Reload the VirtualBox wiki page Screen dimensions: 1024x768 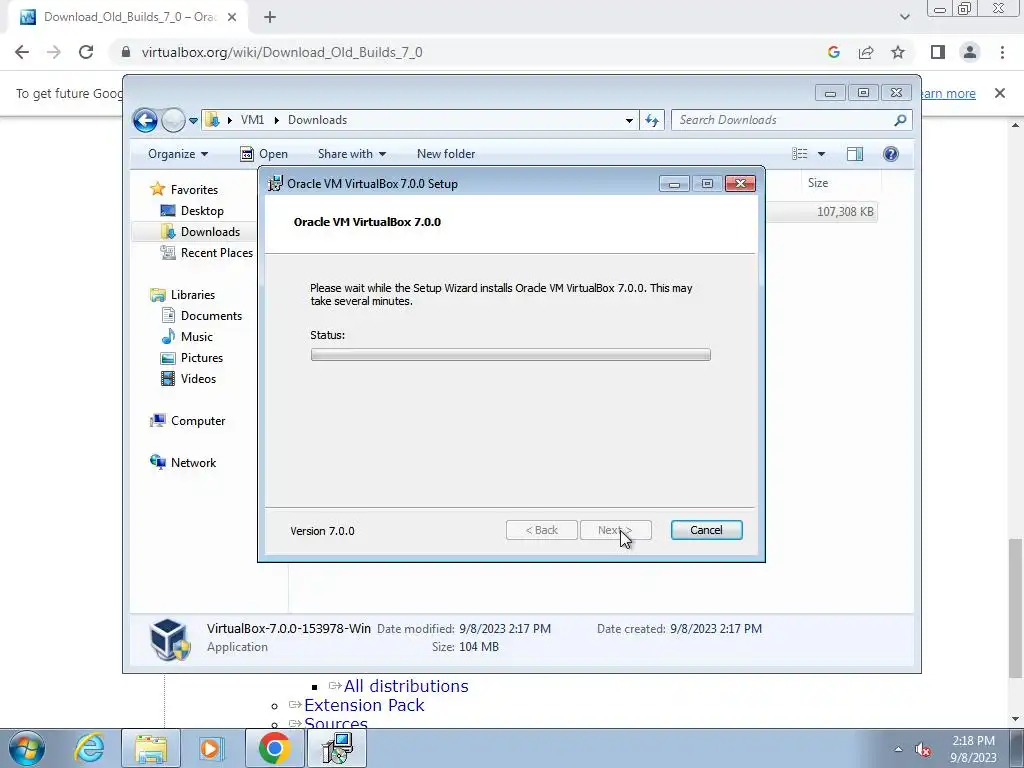86,52
